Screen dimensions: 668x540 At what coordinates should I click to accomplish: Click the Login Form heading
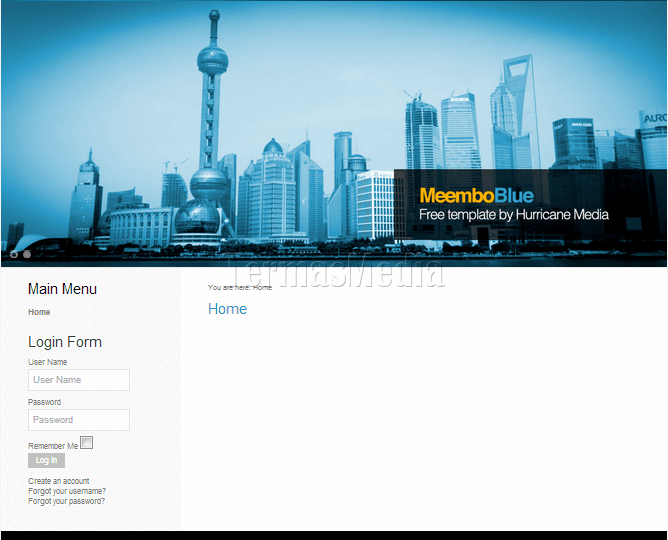65,342
